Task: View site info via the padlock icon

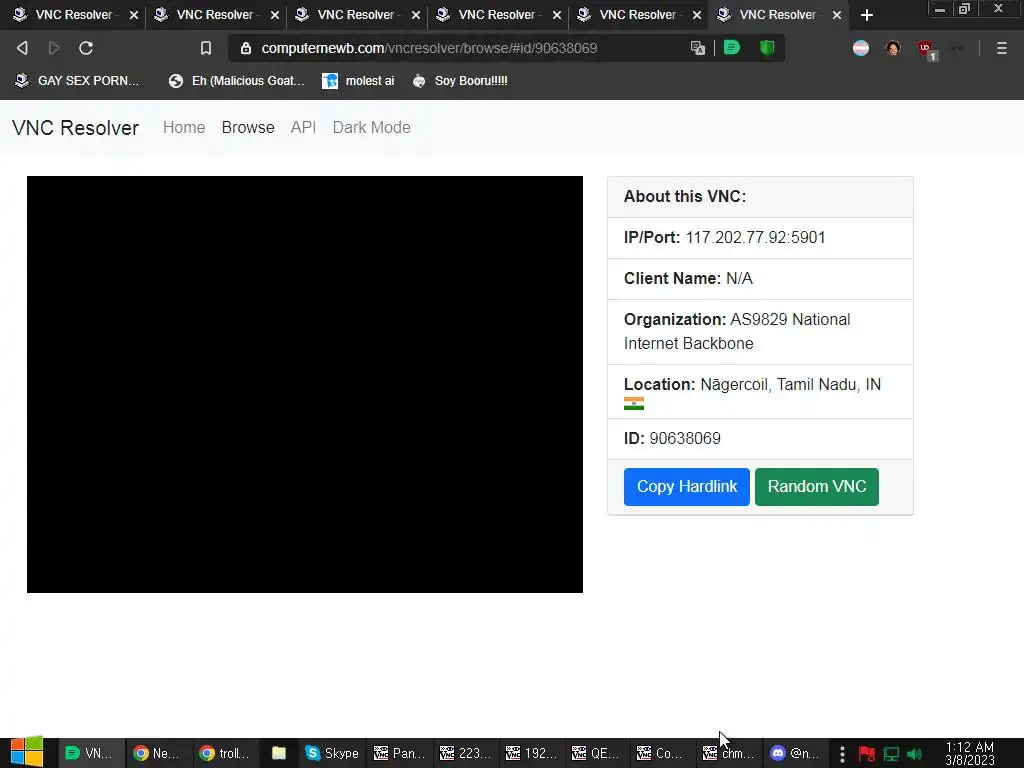Action: pos(246,48)
